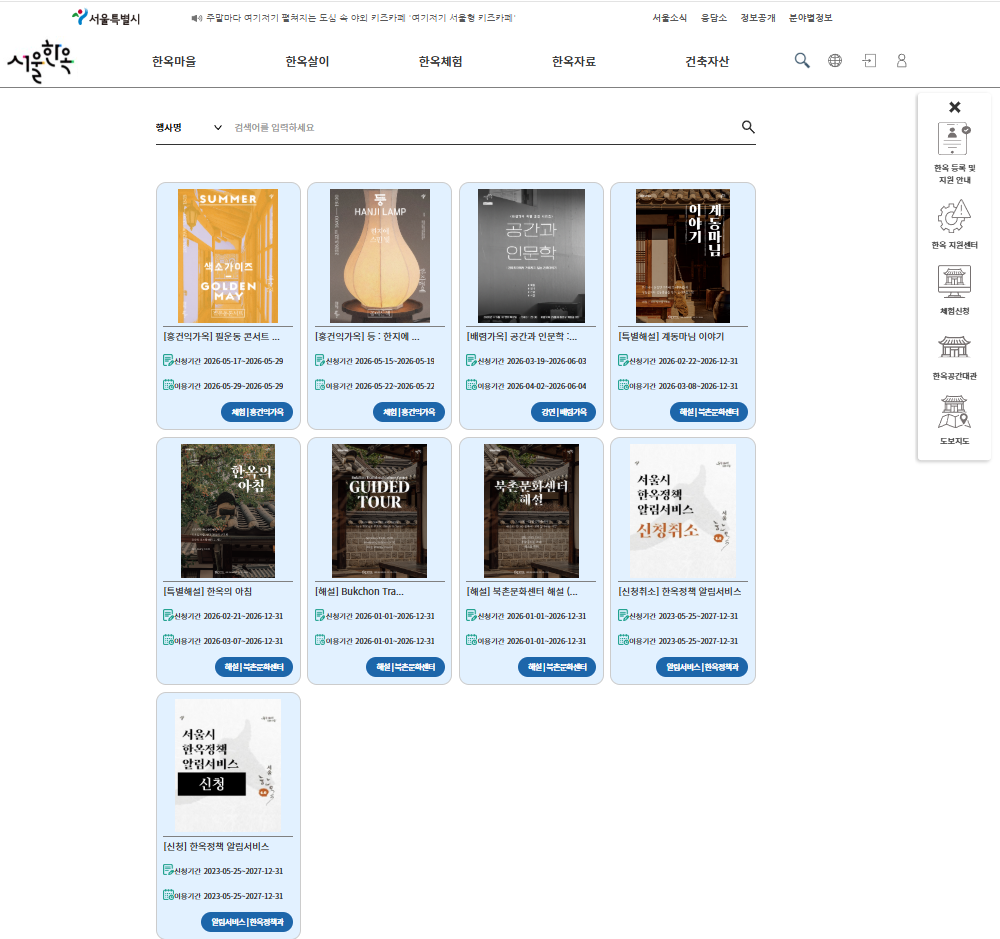
Task: Click 신청기간 icon on 등 : 한지에 card
Action: pos(320,360)
